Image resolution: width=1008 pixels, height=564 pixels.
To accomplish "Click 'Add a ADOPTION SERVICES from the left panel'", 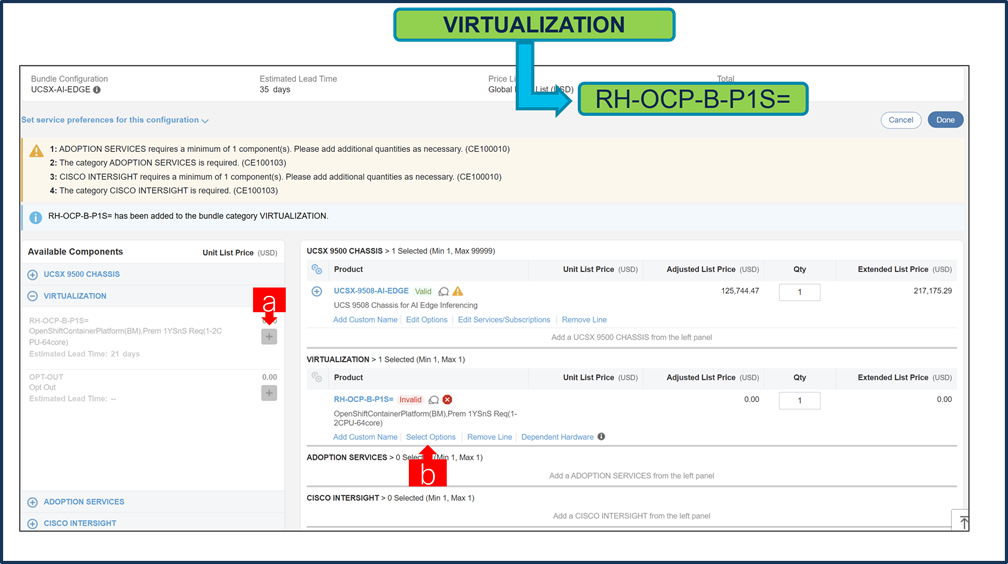I will tap(631, 476).
